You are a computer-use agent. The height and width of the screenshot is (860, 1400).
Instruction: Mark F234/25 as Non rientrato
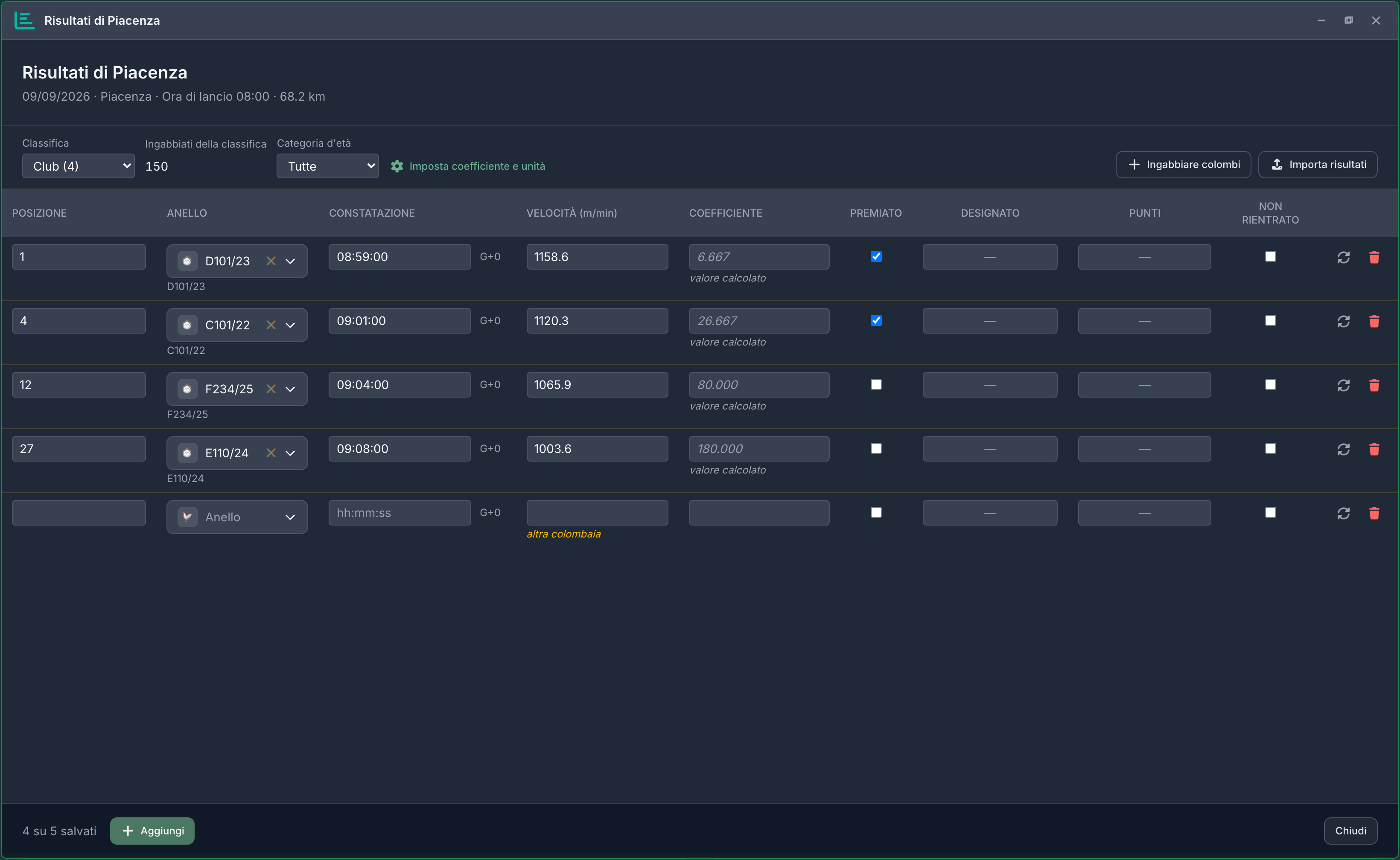pyautogui.click(x=1270, y=384)
